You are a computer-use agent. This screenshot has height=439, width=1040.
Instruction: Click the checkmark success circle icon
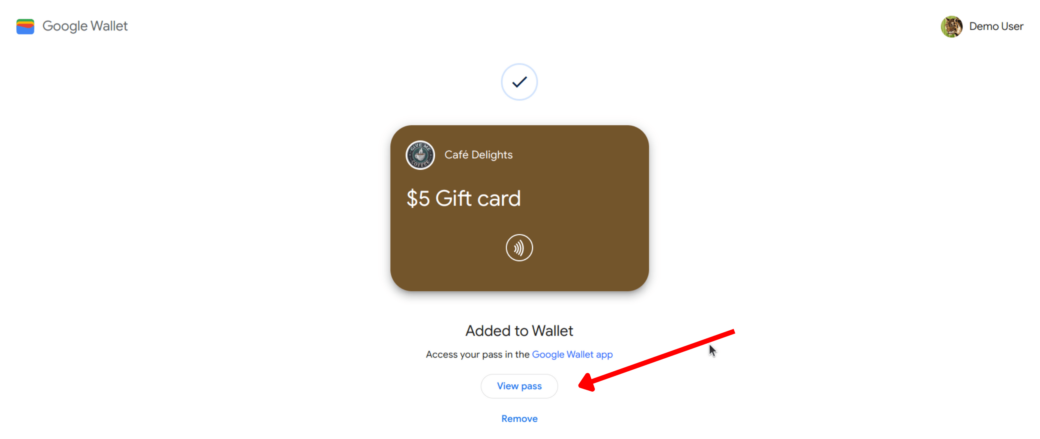click(519, 82)
